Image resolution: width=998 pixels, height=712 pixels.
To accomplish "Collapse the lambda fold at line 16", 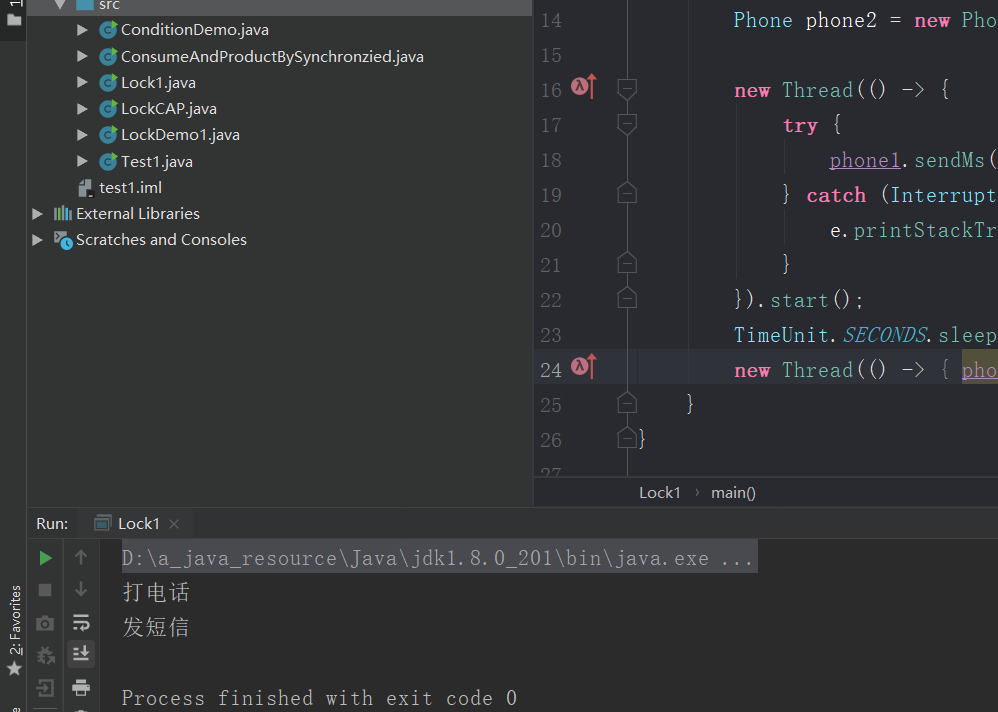I will point(627,89).
